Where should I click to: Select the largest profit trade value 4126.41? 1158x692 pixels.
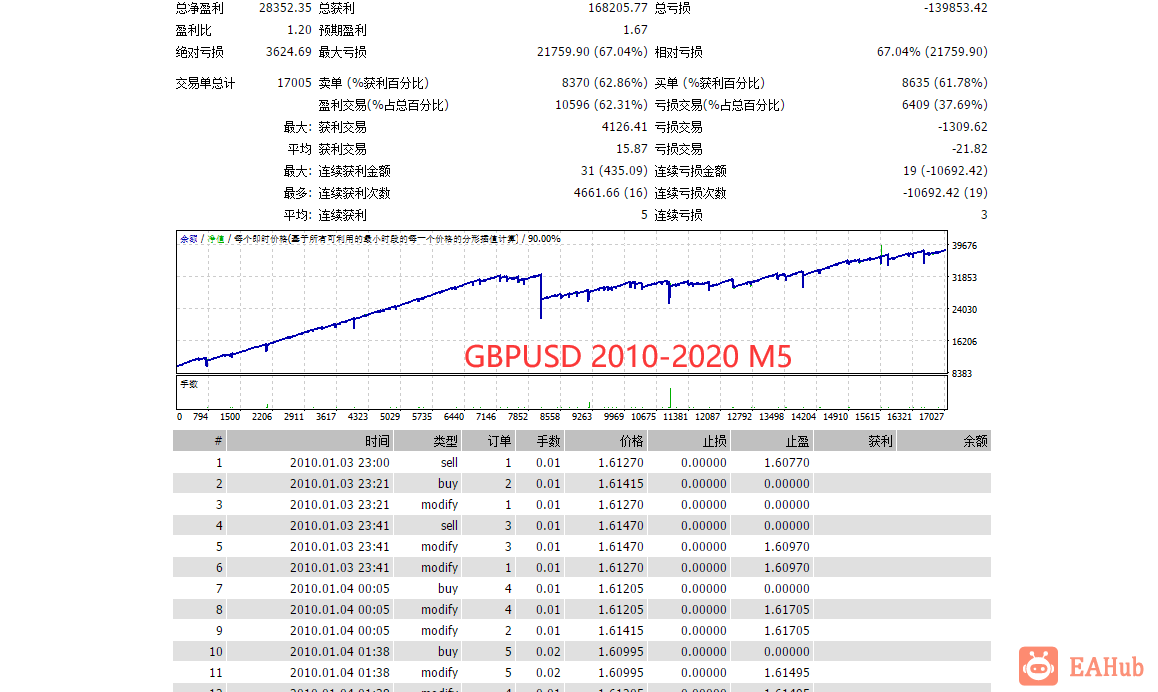pos(624,127)
